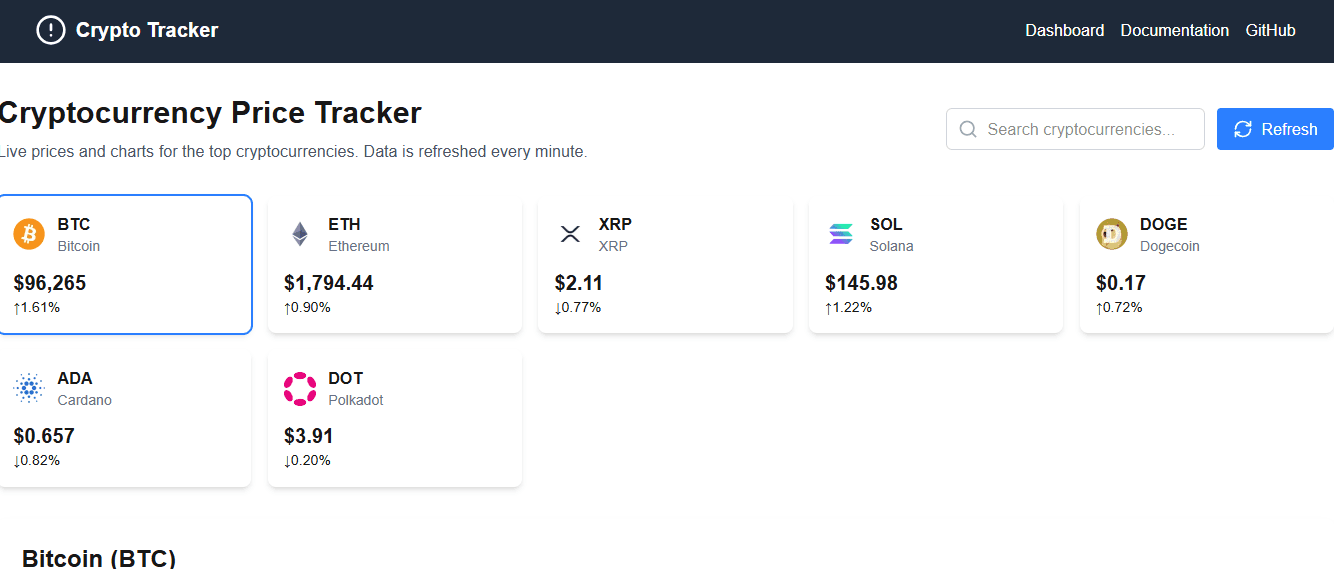Click the Cryptocurrency Price Tracker heading
This screenshot has width=1334, height=569.
[x=210, y=113]
